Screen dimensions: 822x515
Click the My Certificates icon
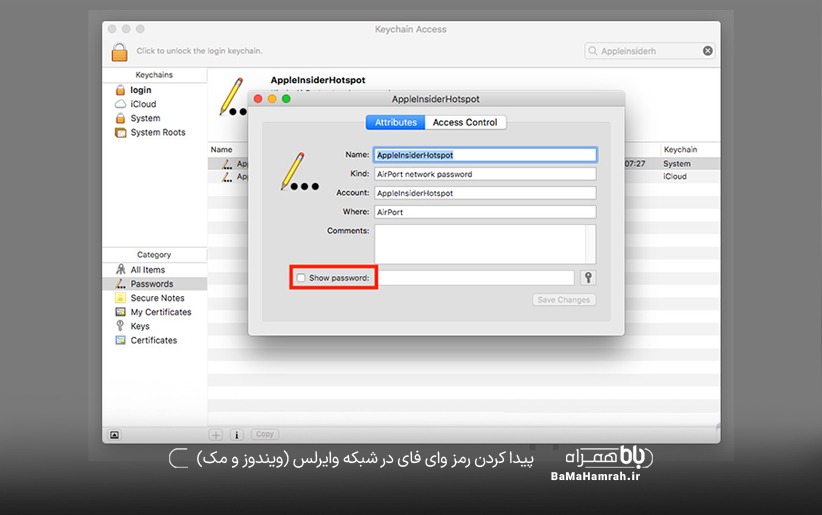coord(120,312)
